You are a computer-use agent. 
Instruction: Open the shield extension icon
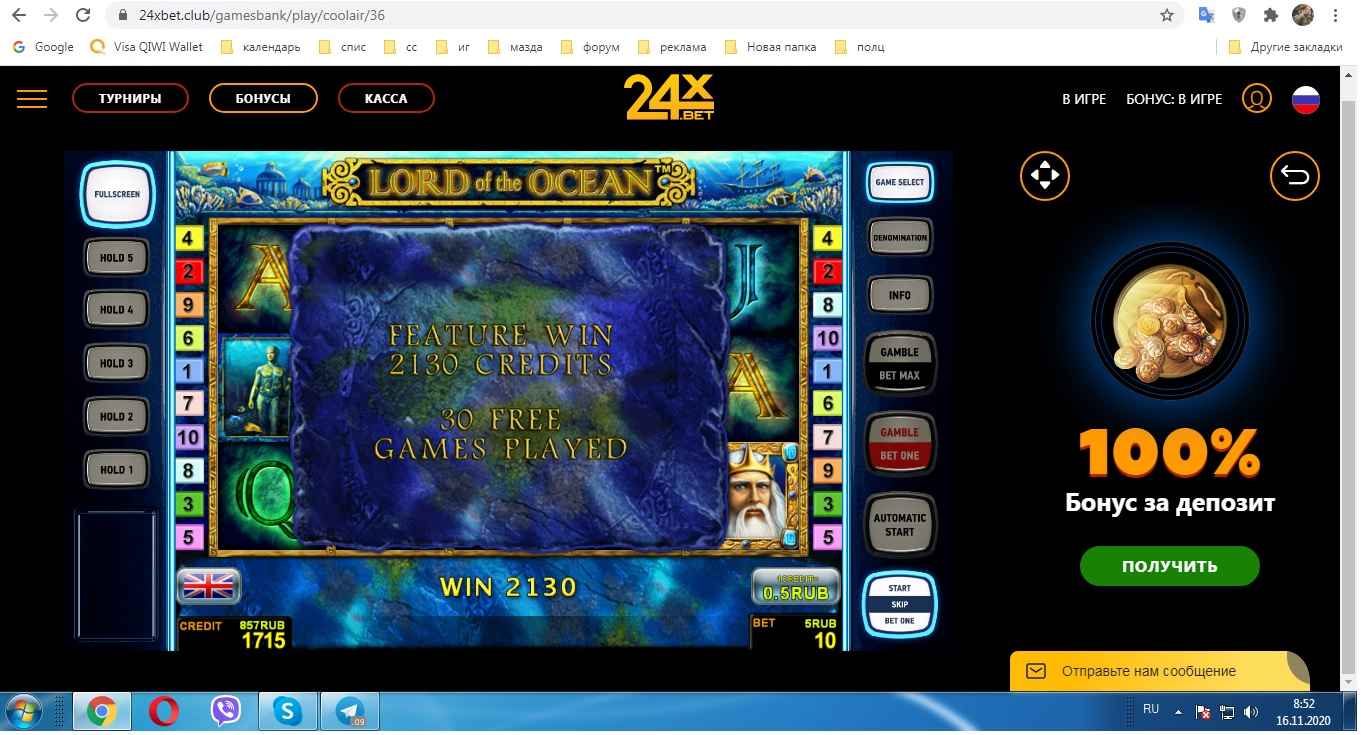[1239, 16]
